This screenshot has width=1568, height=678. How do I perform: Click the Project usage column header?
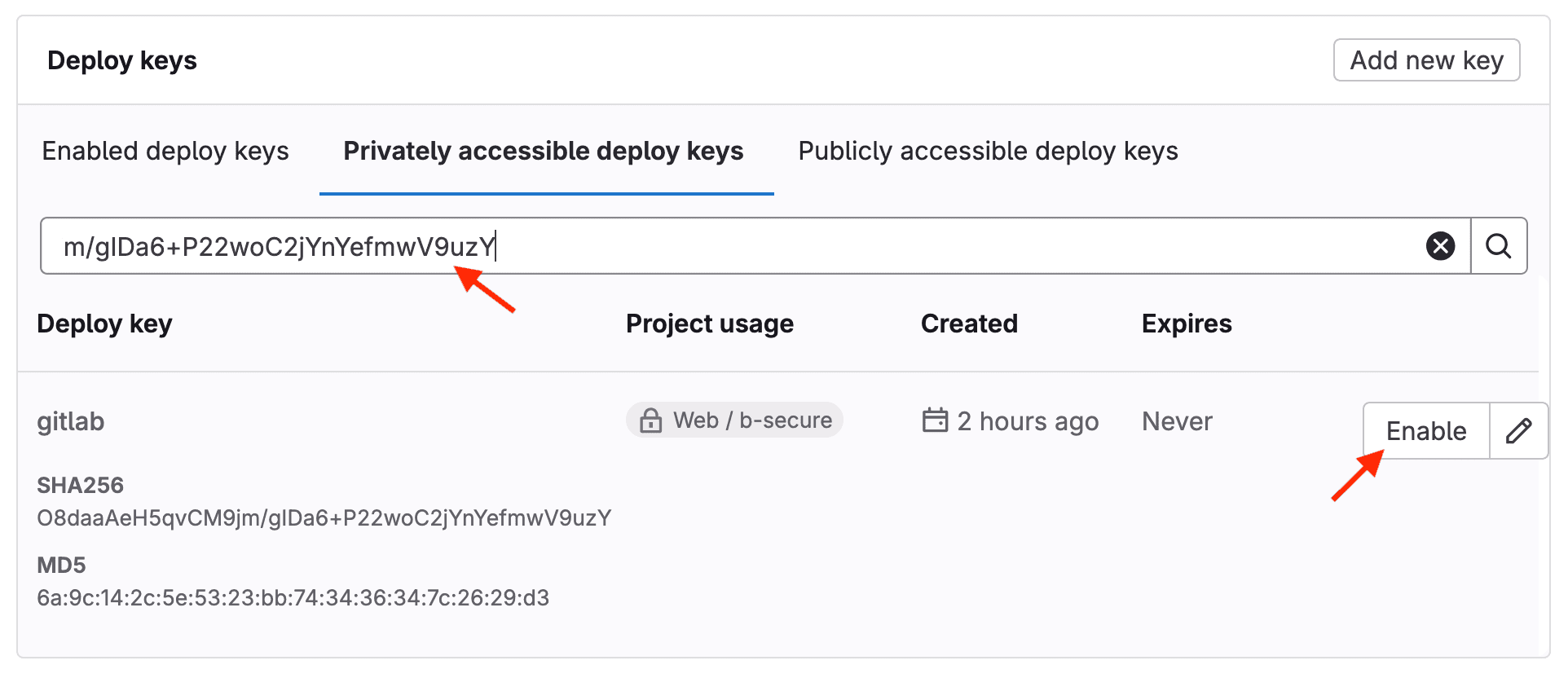pyautogui.click(x=710, y=324)
